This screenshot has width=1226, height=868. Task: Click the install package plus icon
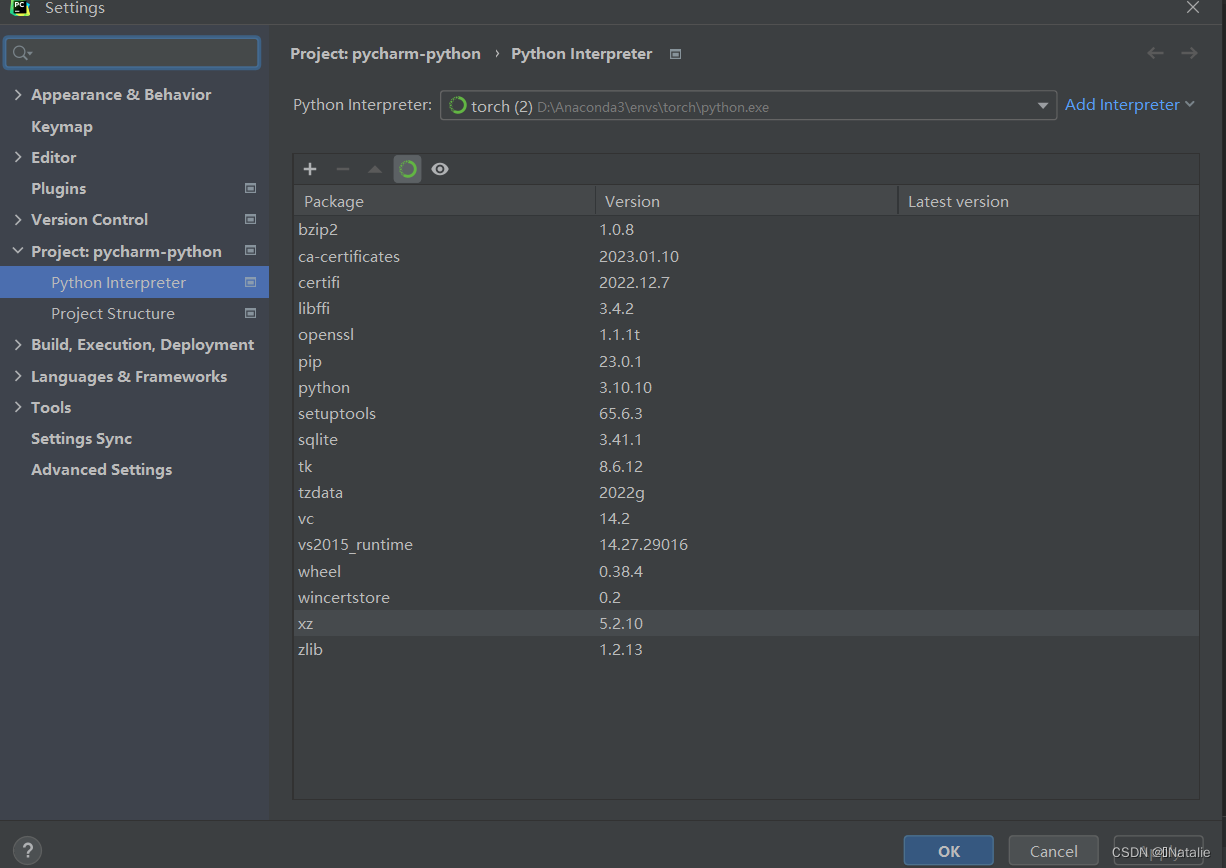[x=310, y=169]
